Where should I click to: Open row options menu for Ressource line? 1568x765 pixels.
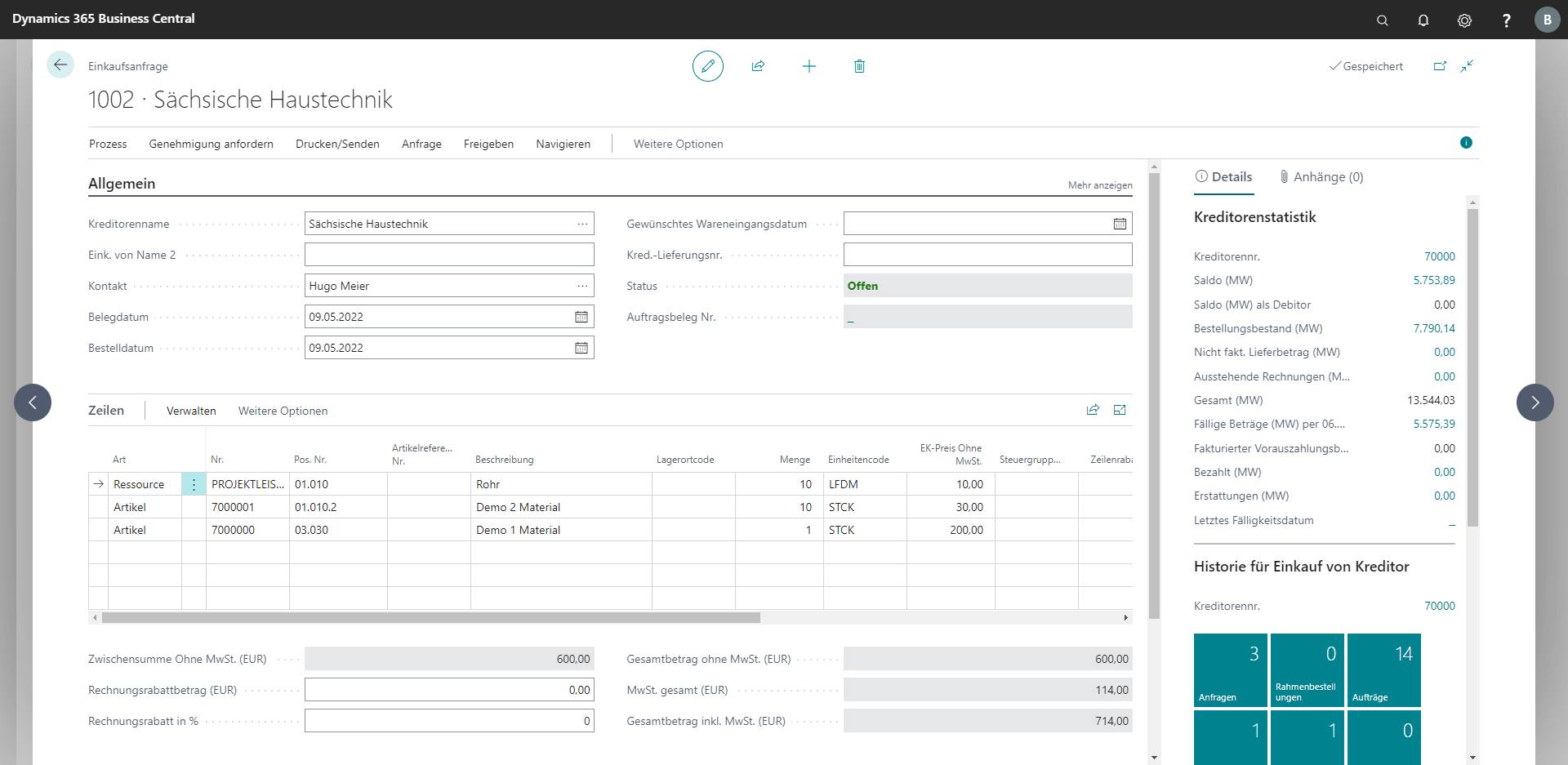(194, 484)
